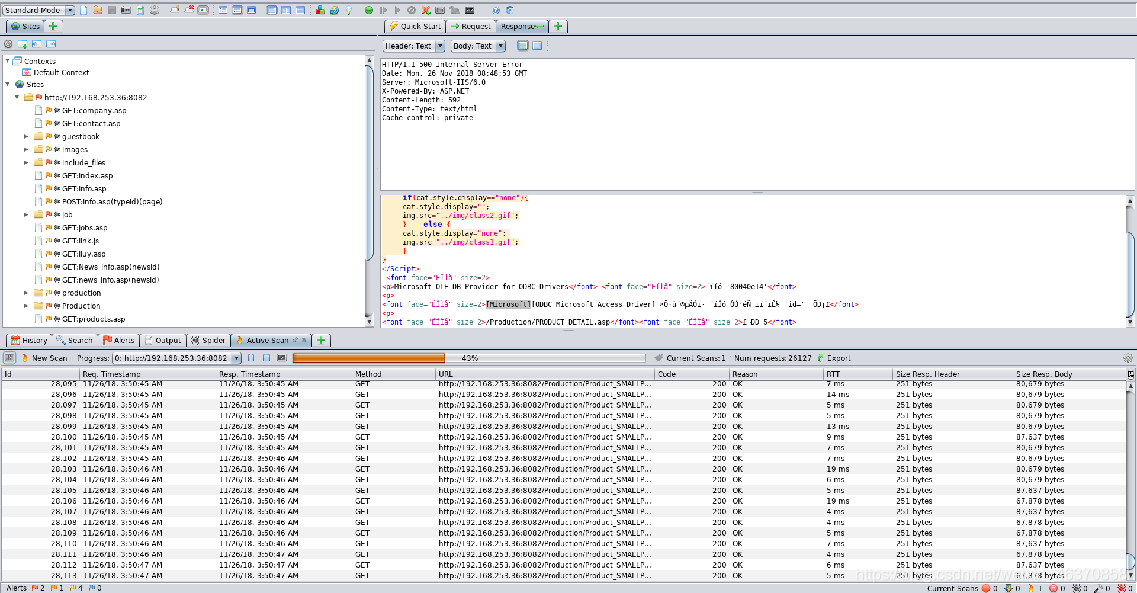Image resolution: width=1137 pixels, height=593 pixels.
Task: Open the Options gear icon in the top toolbar
Action: tap(154, 10)
